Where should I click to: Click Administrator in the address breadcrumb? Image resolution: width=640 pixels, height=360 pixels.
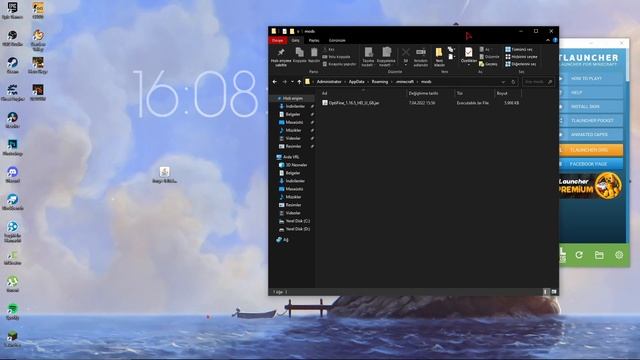pyautogui.click(x=329, y=82)
